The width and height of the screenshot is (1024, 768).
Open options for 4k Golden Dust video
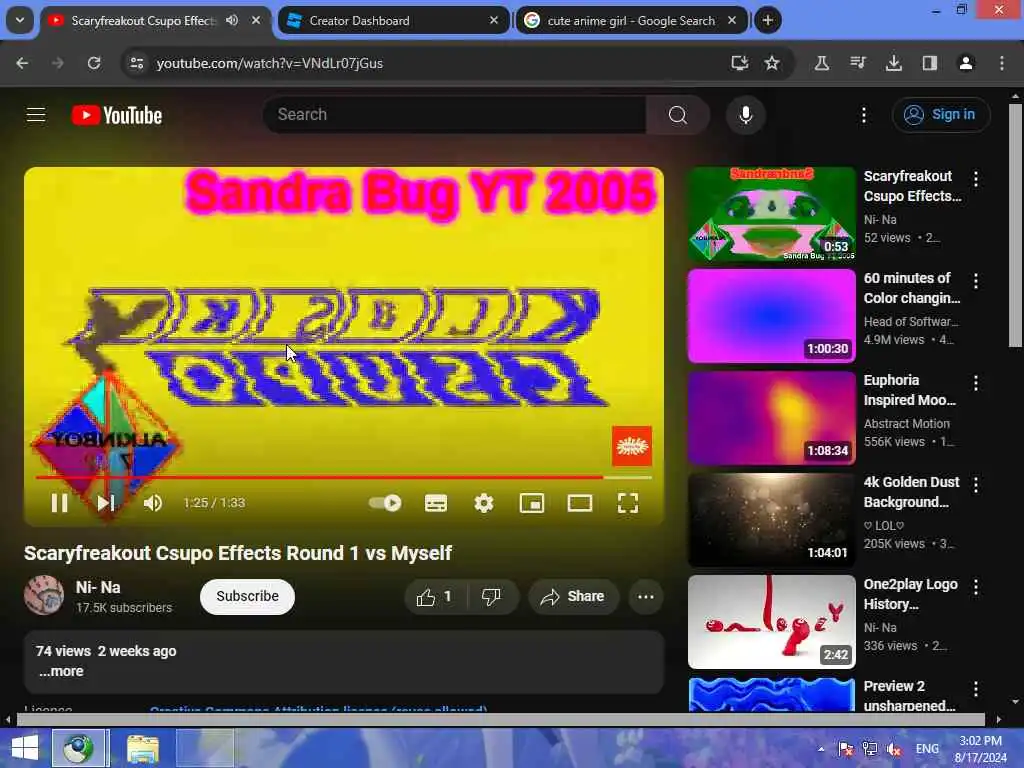976,485
